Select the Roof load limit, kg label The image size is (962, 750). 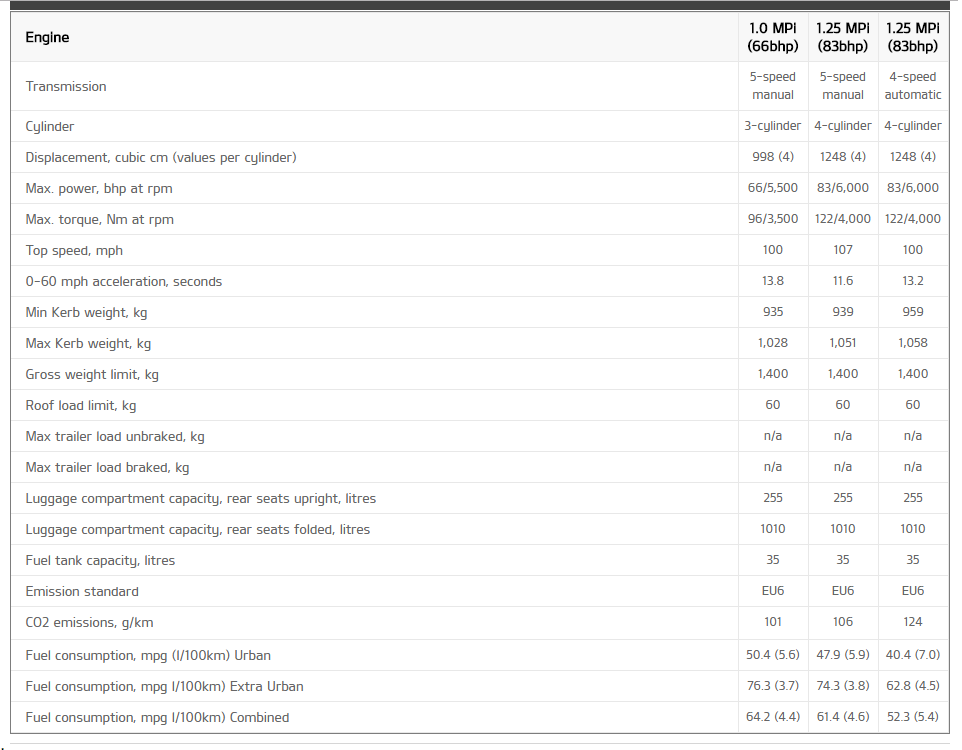pos(80,406)
